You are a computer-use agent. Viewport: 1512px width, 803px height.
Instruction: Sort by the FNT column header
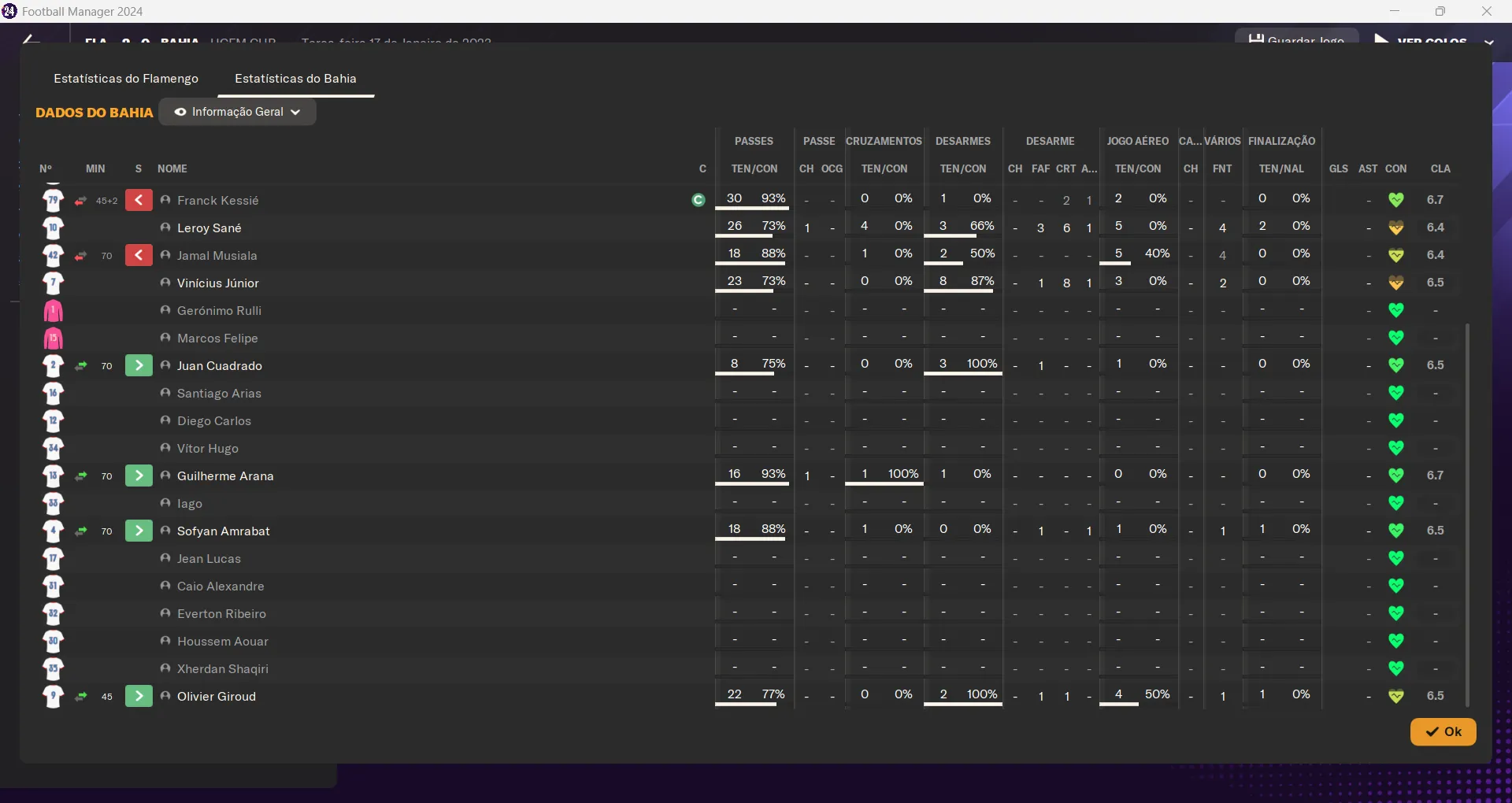coord(1222,168)
